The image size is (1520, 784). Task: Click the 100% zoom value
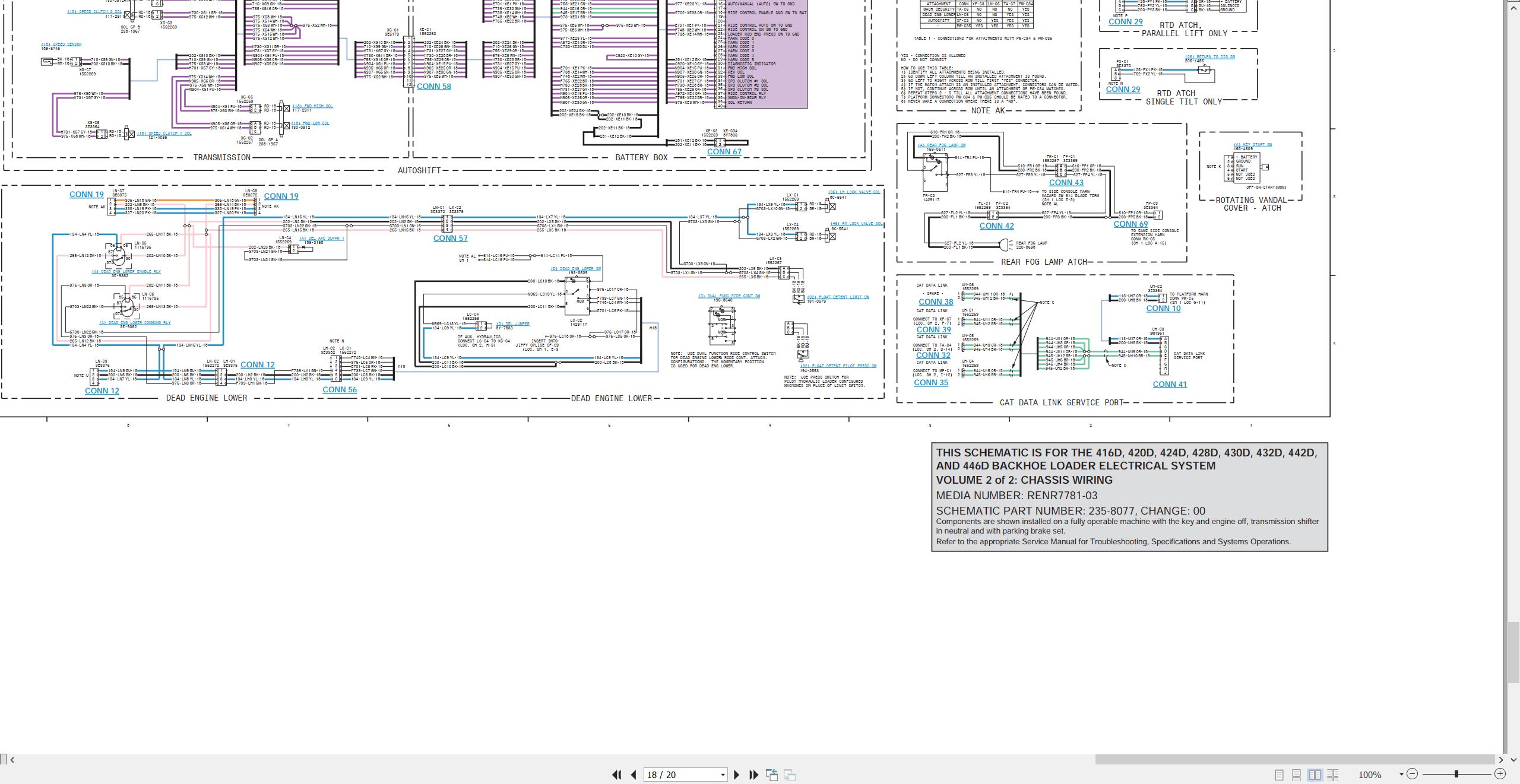(1370, 775)
